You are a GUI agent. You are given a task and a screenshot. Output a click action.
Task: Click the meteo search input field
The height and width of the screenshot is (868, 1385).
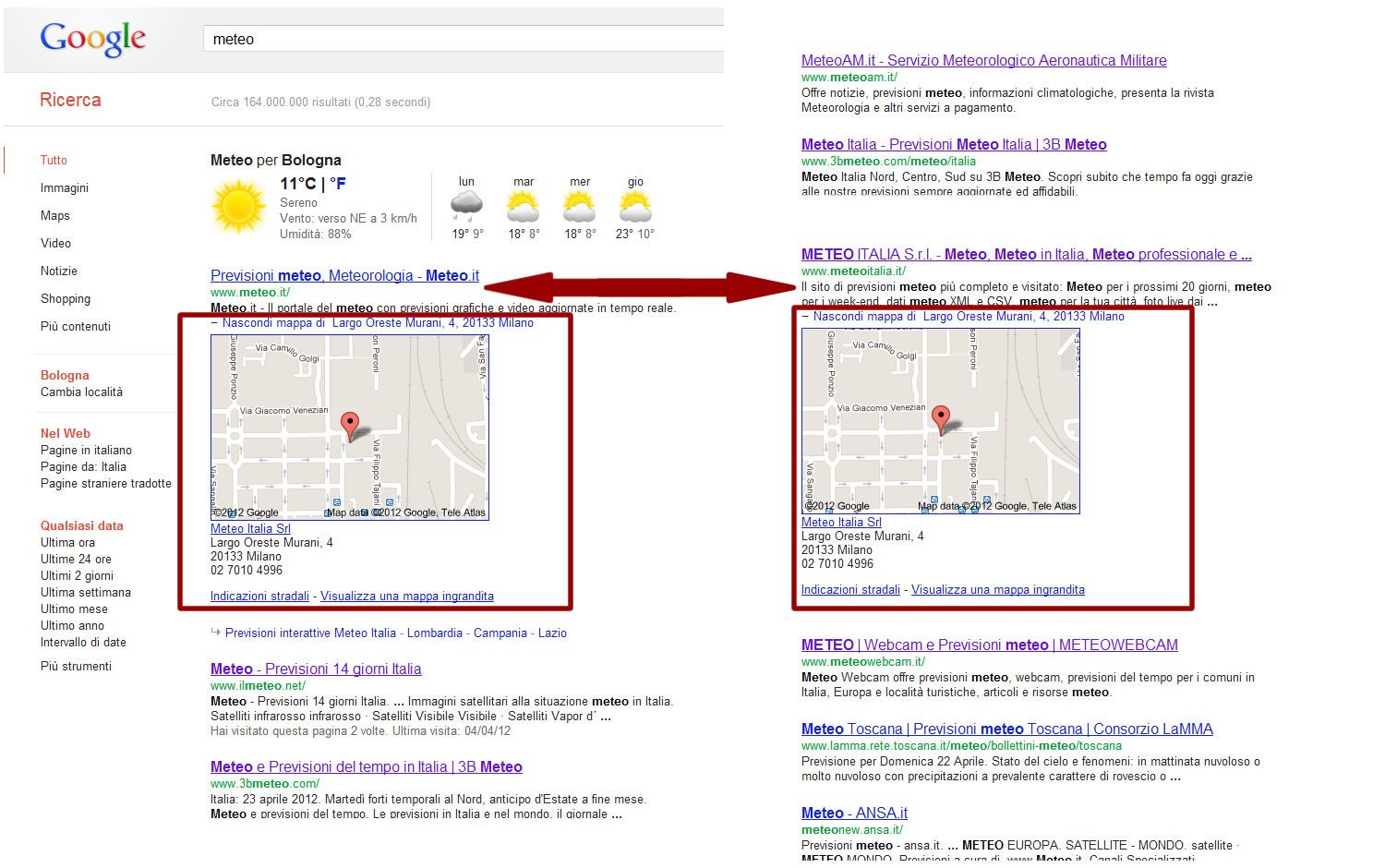pyautogui.click(x=462, y=39)
